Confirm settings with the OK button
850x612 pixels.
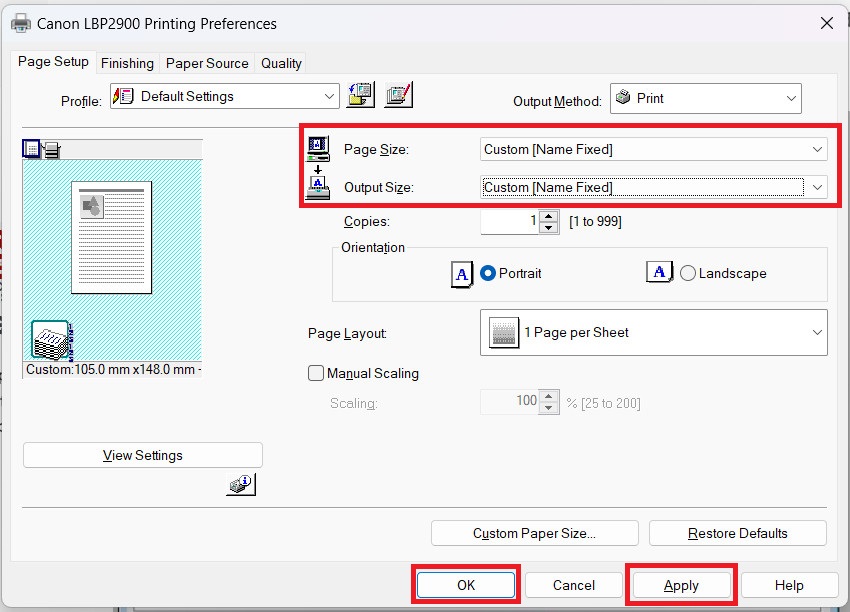coord(466,585)
